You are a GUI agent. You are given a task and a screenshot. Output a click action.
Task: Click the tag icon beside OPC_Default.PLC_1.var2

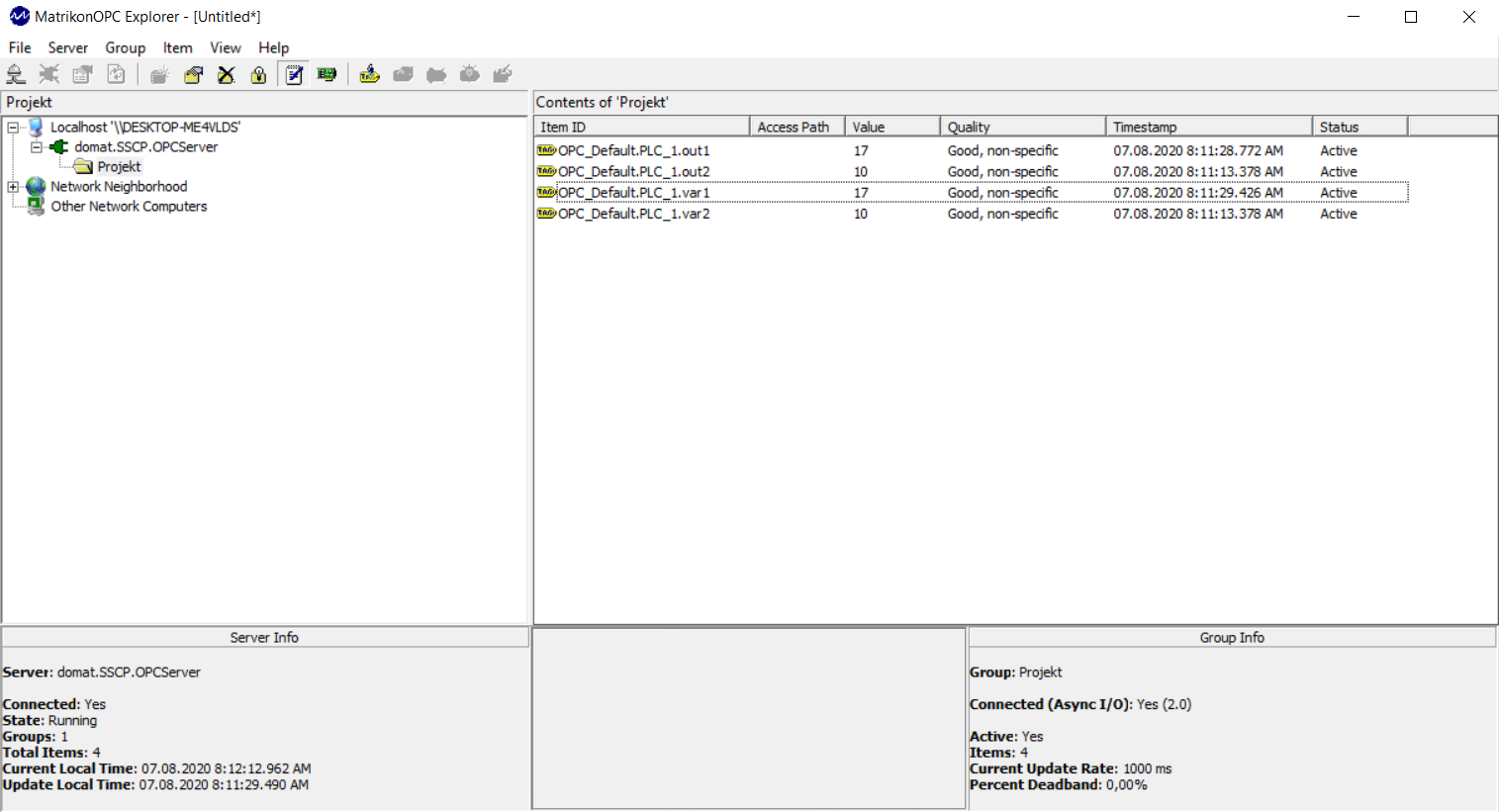[546, 214]
